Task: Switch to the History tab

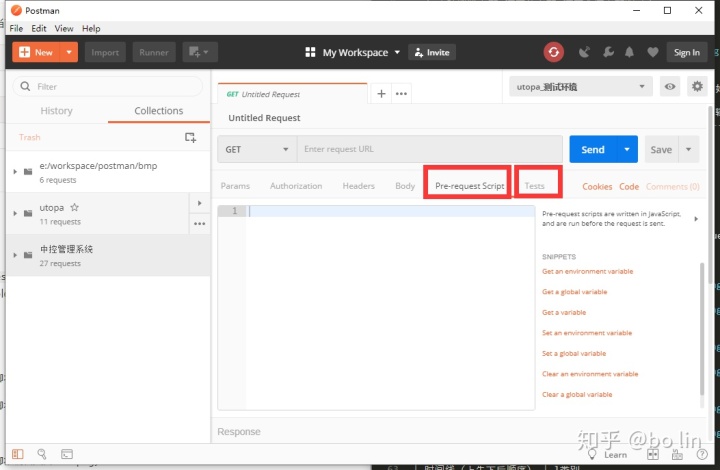Action: tap(56, 111)
